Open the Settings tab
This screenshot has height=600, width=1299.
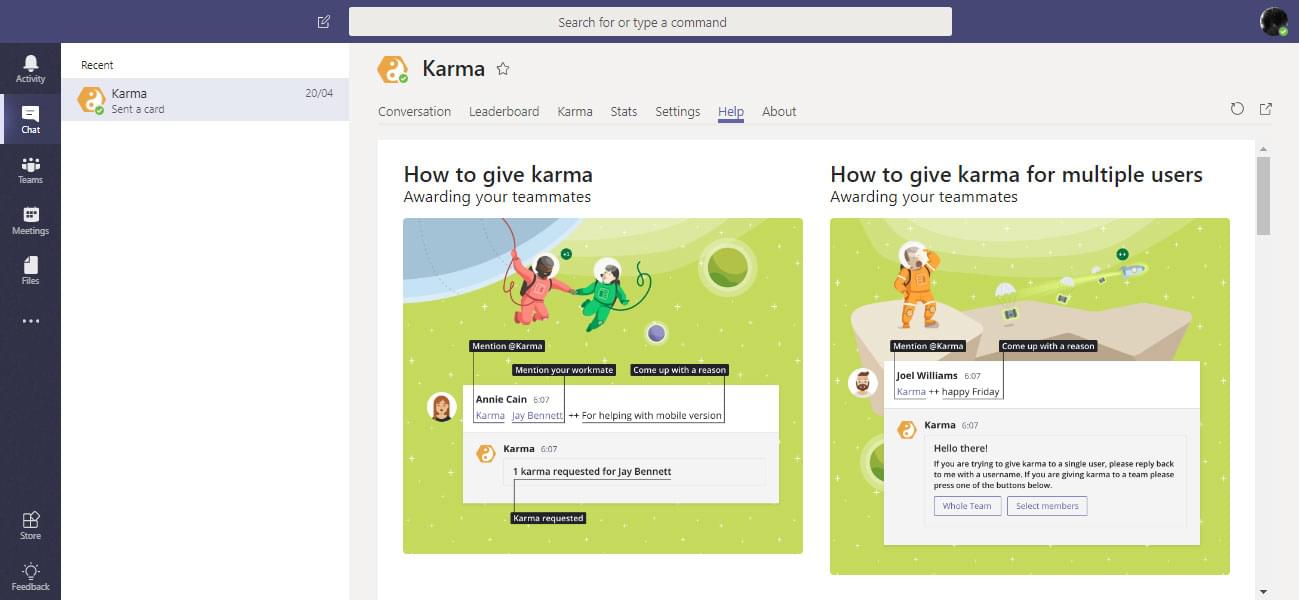[677, 111]
